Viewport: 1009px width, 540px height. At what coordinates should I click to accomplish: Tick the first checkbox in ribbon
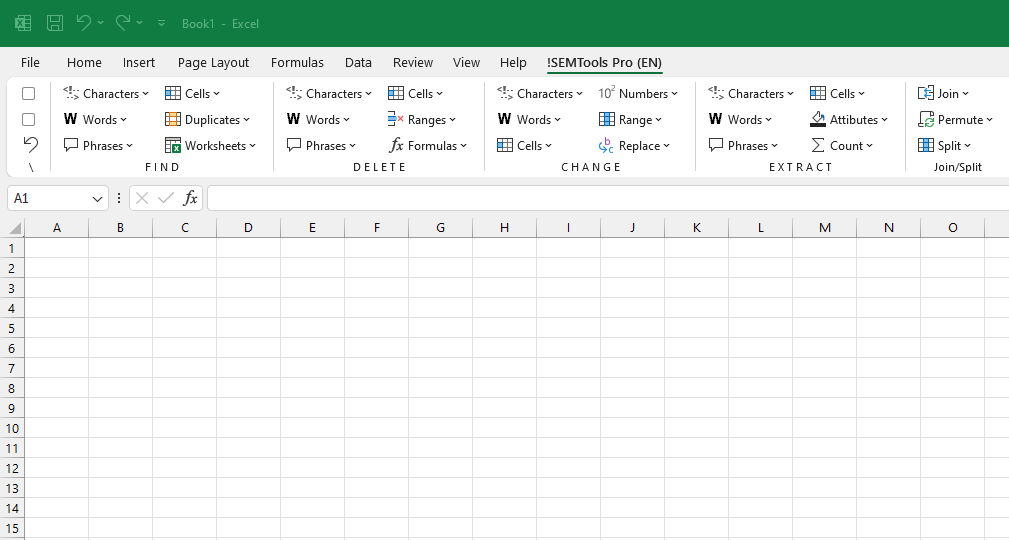(x=28, y=94)
